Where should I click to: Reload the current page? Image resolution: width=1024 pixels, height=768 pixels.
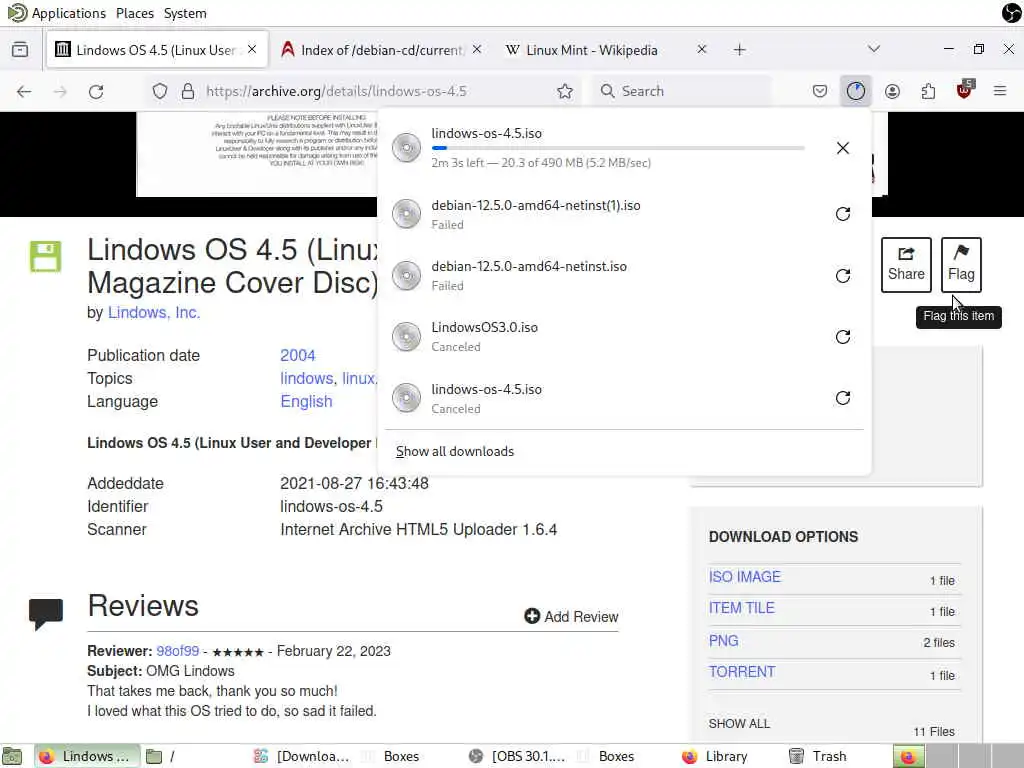click(x=96, y=91)
